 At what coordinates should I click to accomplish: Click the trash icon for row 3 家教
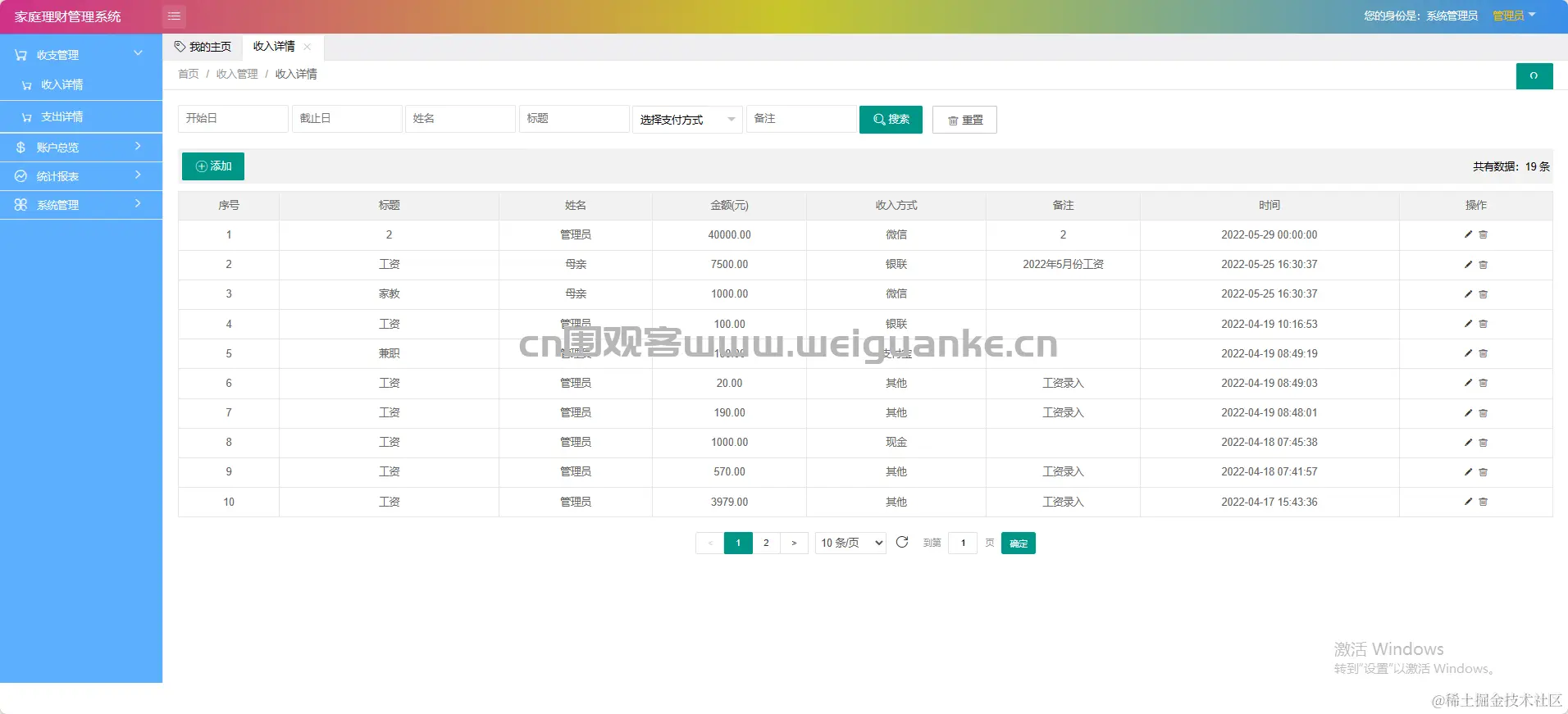click(x=1483, y=293)
